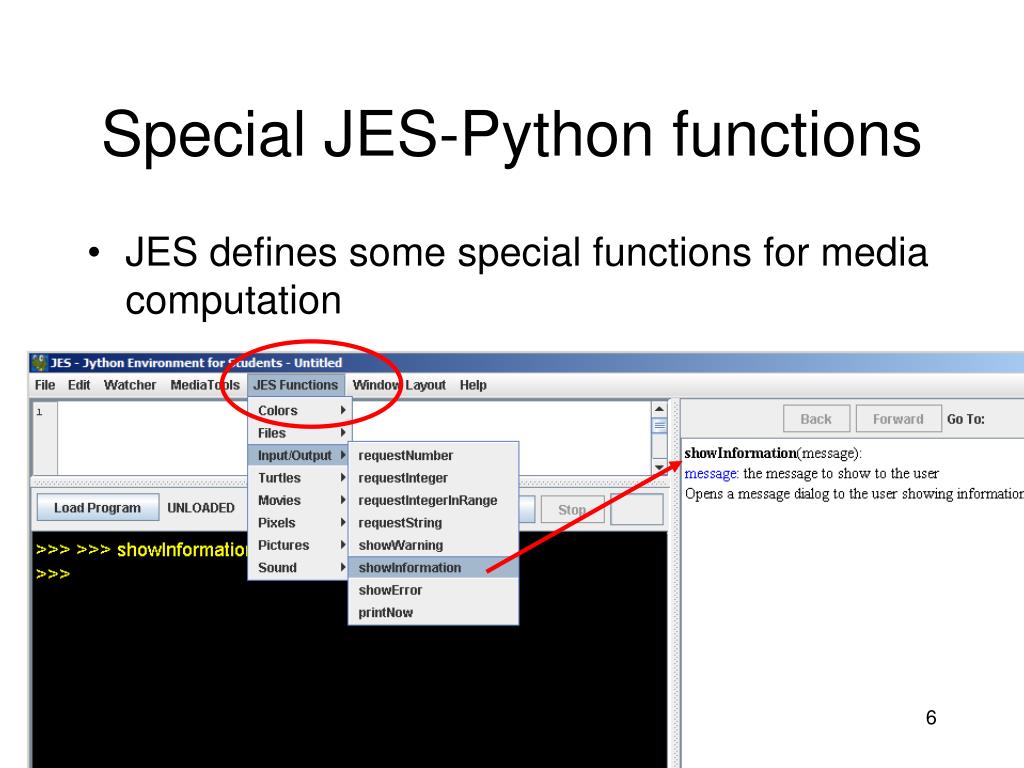Open the MediaTools menu
1024x768 pixels.
pyautogui.click(x=205, y=385)
